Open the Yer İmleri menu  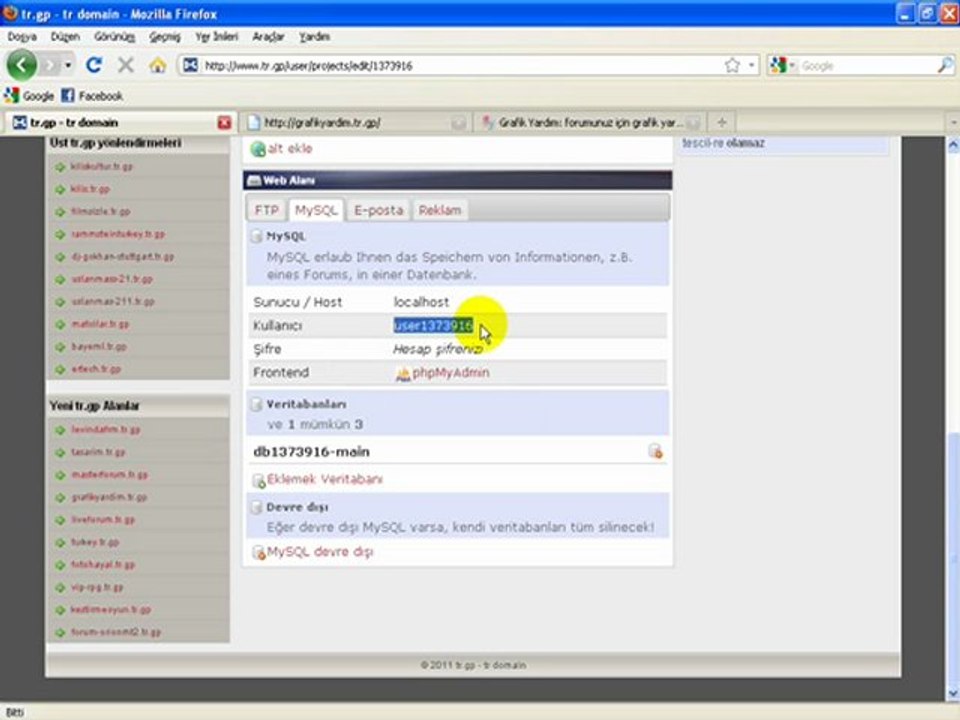[216, 37]
